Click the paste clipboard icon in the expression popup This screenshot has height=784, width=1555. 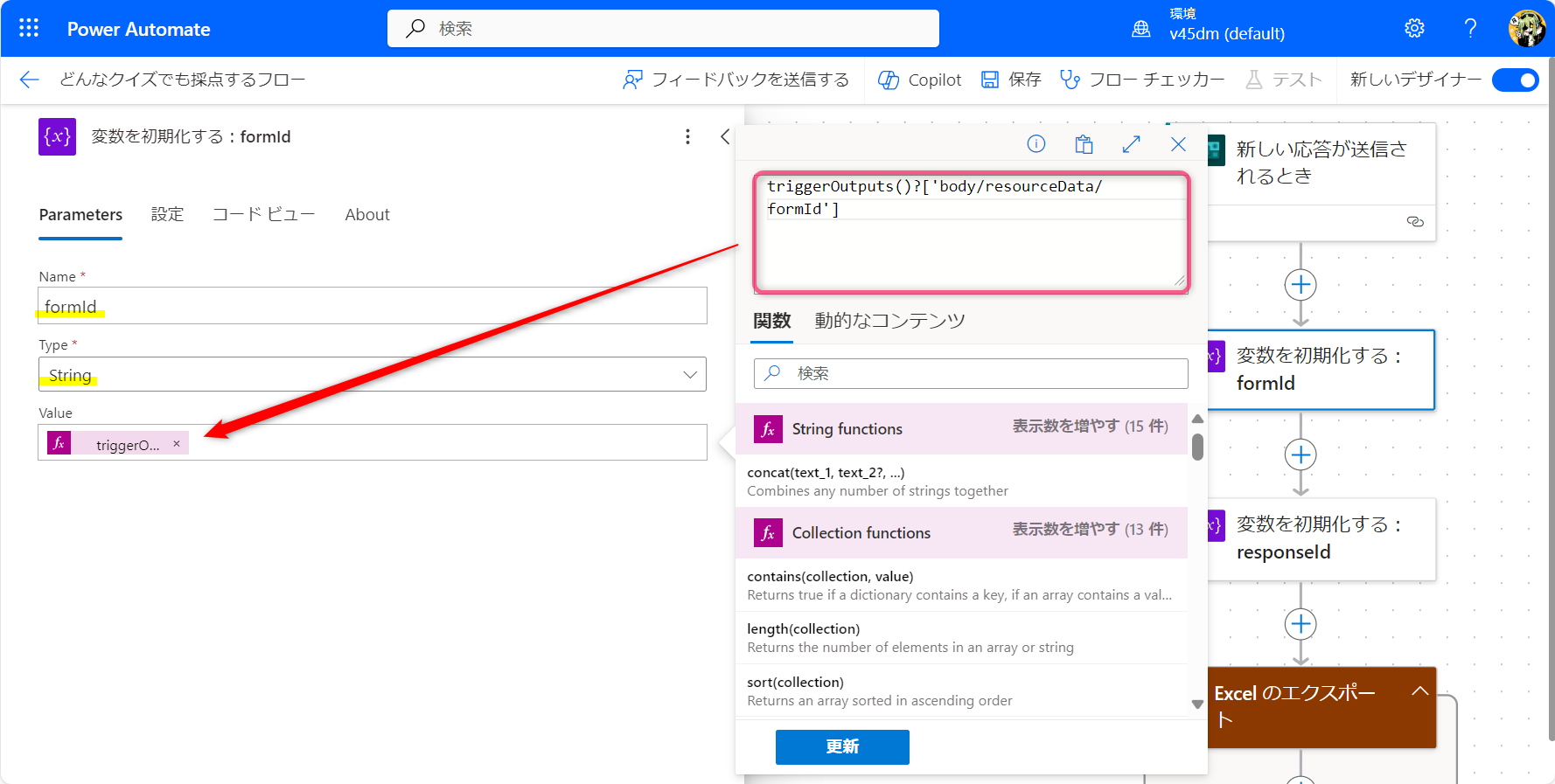click(1084, 144)
